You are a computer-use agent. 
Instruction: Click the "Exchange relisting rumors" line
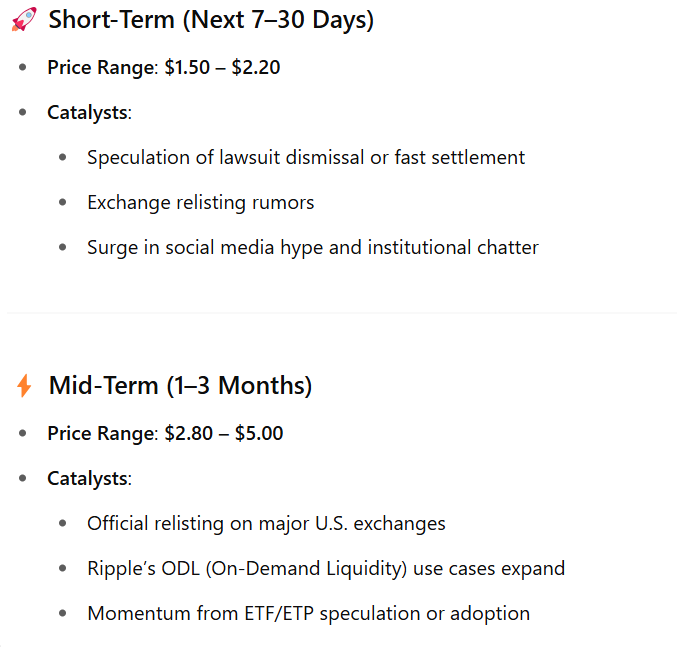pyautogui.click(x=200, y=202)
